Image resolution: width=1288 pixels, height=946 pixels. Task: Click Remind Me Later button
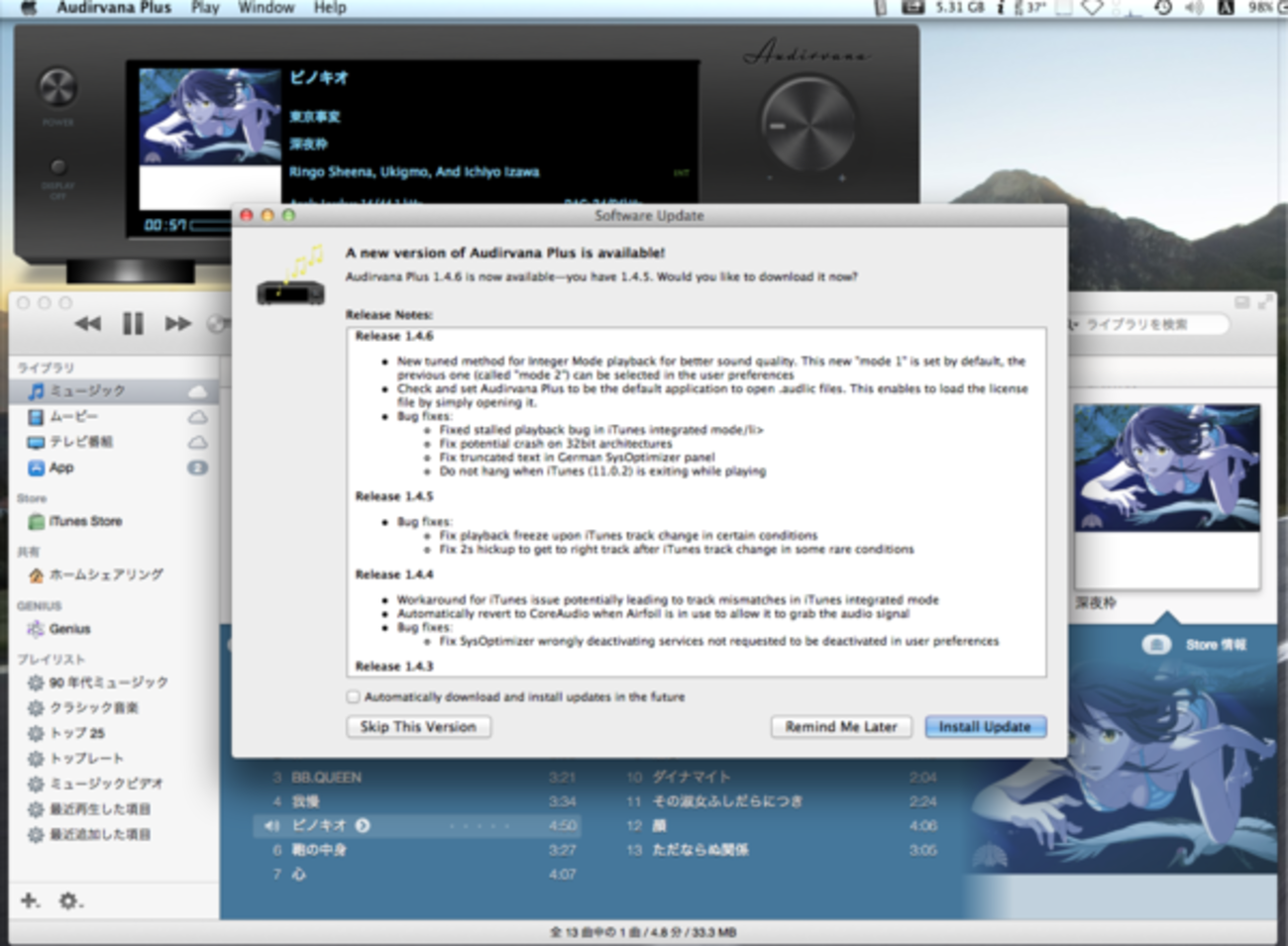[x=841, y=726]
